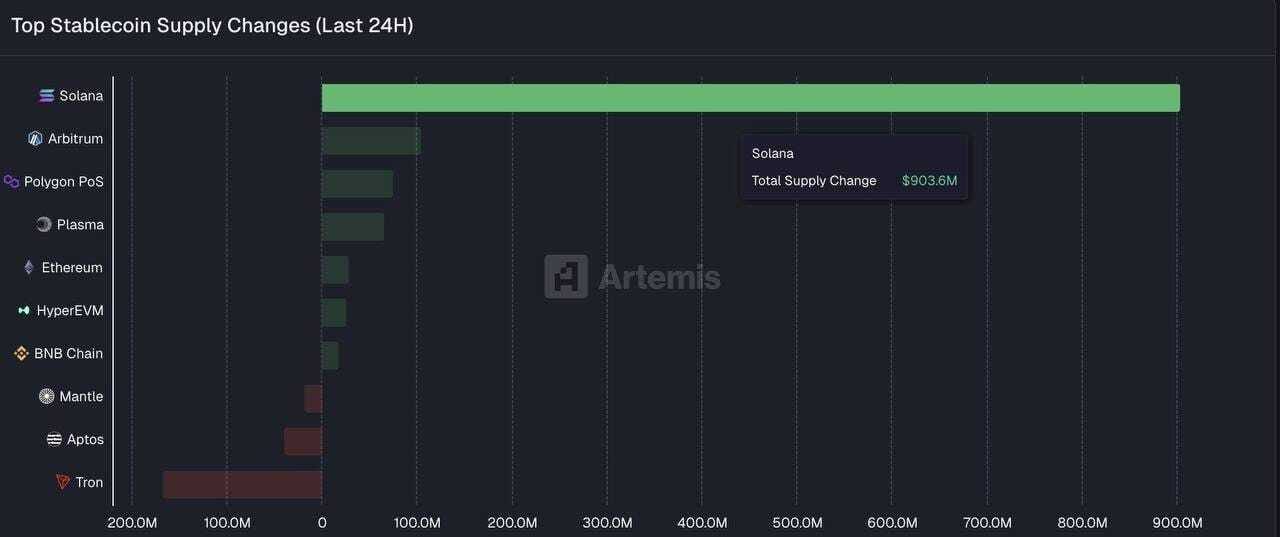Select the red Tron negative bar

tap(242, 485)
